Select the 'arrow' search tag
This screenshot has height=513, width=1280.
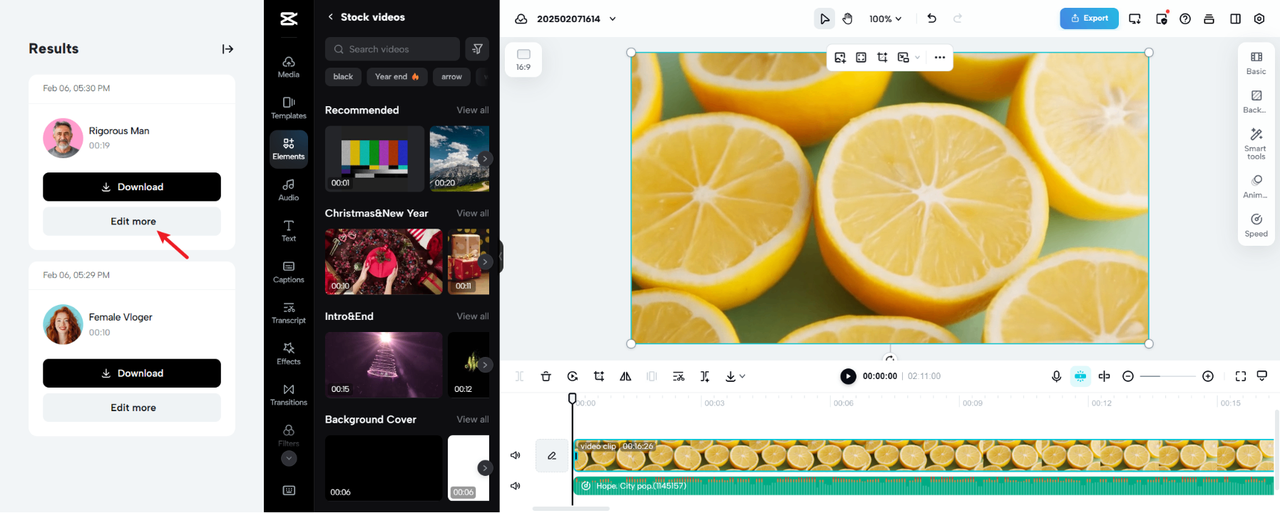click(x=452, y=76)
